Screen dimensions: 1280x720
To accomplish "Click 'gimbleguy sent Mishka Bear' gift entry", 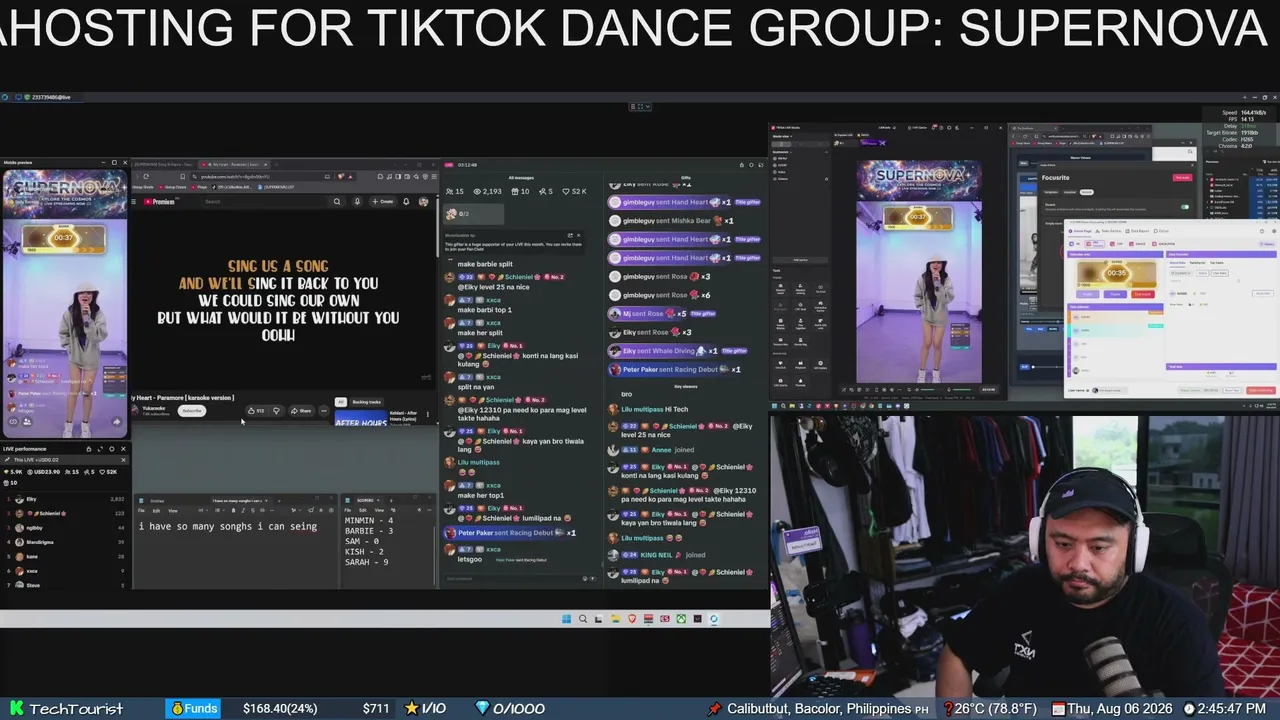I will tap(673, 221).
